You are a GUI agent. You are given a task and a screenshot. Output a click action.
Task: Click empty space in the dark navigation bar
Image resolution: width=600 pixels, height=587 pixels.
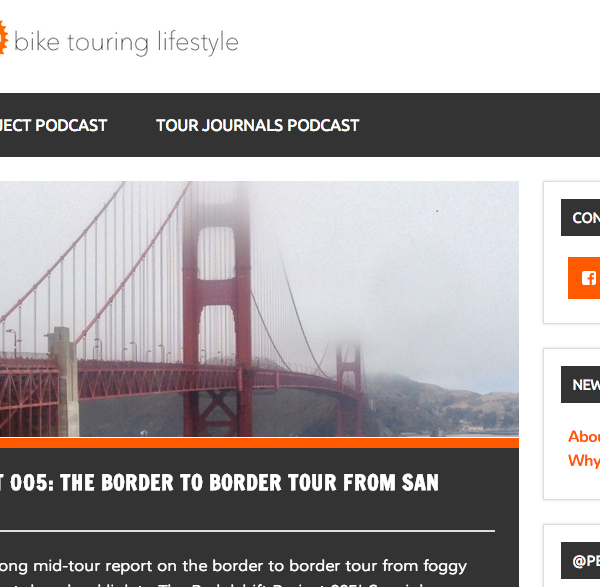tap(478, 125)
